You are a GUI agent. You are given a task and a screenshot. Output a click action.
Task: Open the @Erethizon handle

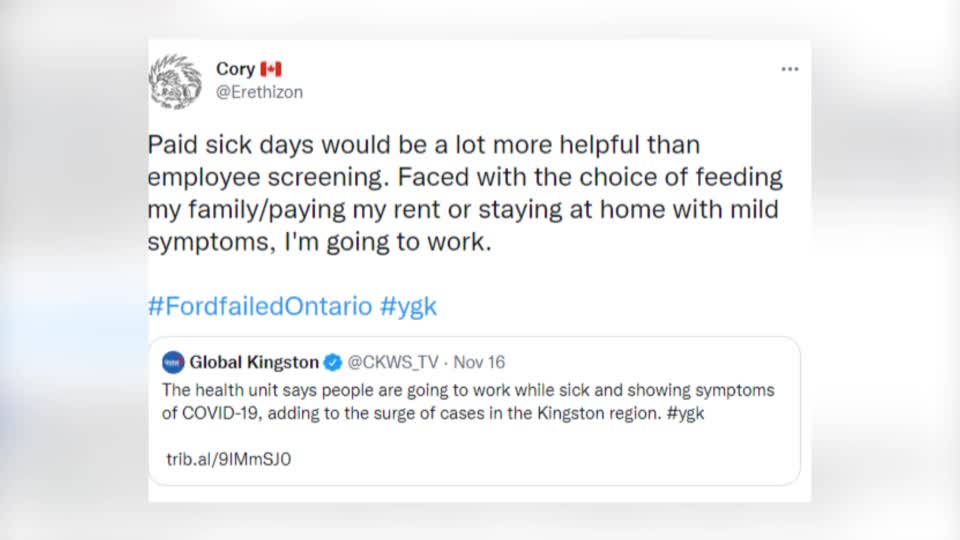[x=259, y=92]
